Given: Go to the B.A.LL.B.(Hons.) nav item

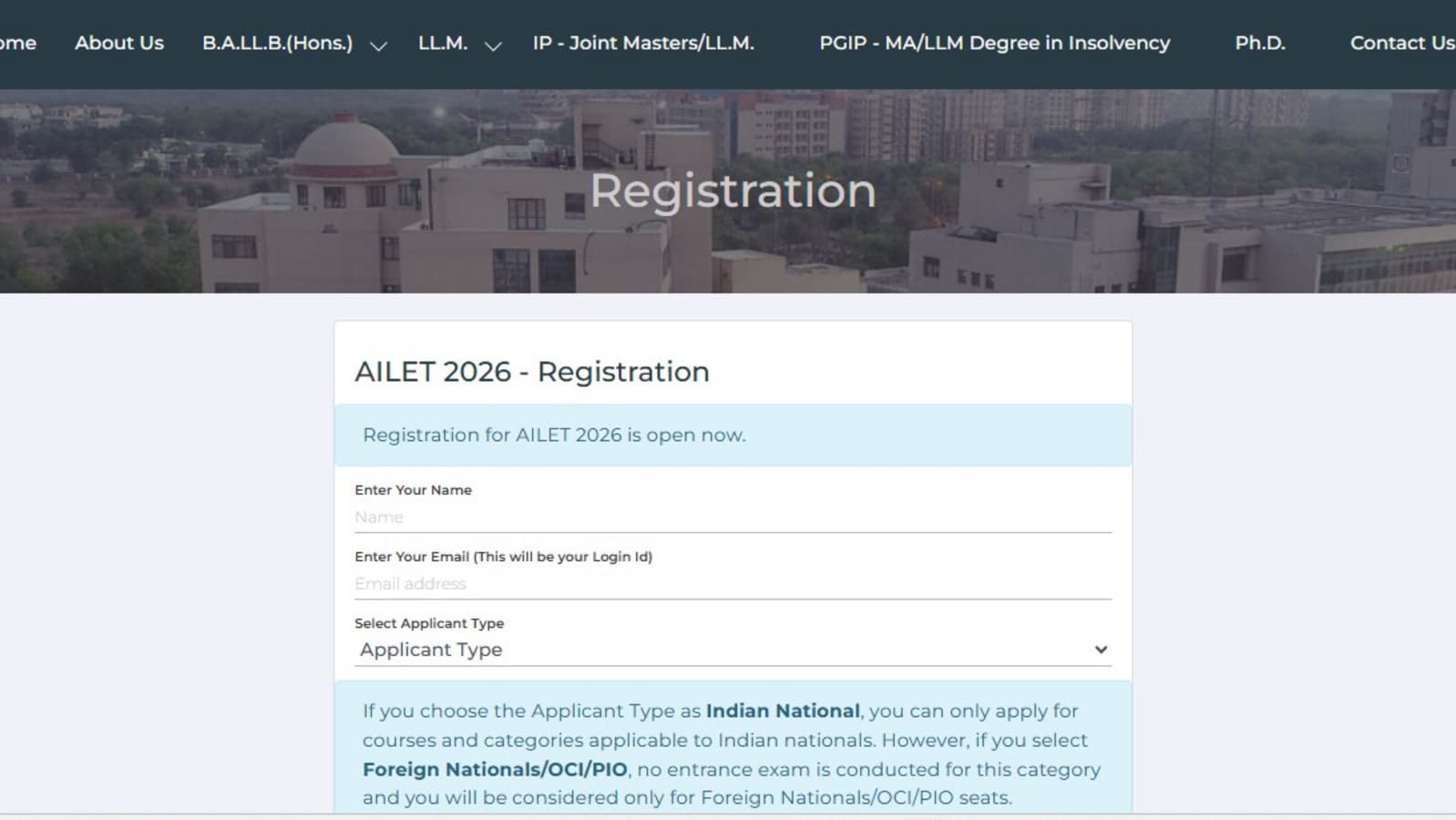Looking at the screenshot, I should (277, 43).
